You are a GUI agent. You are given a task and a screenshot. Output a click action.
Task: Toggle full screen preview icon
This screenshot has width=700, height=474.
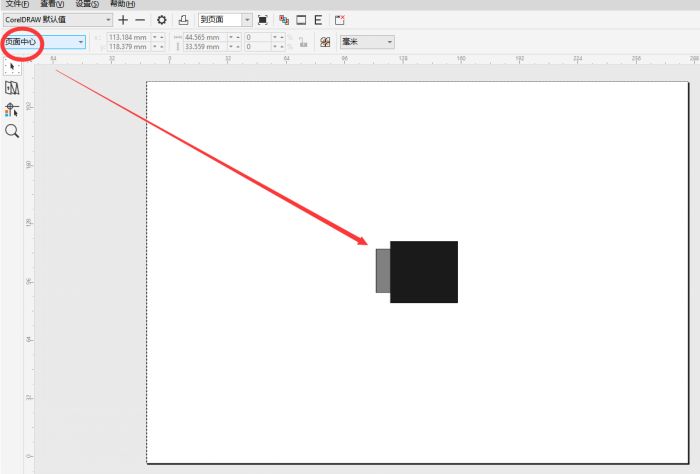pyautogui.click(x=262, y=20)
